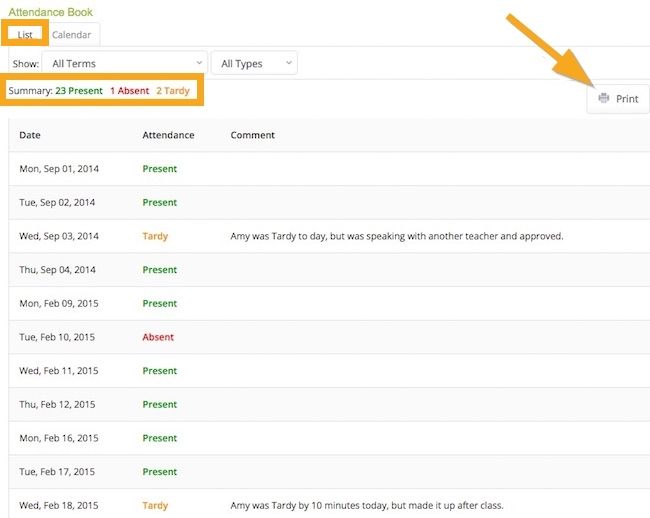This screenshot has width=650, height=518.
Task: Click the comment about speaking with another teacher
Action: pos(396,237)
